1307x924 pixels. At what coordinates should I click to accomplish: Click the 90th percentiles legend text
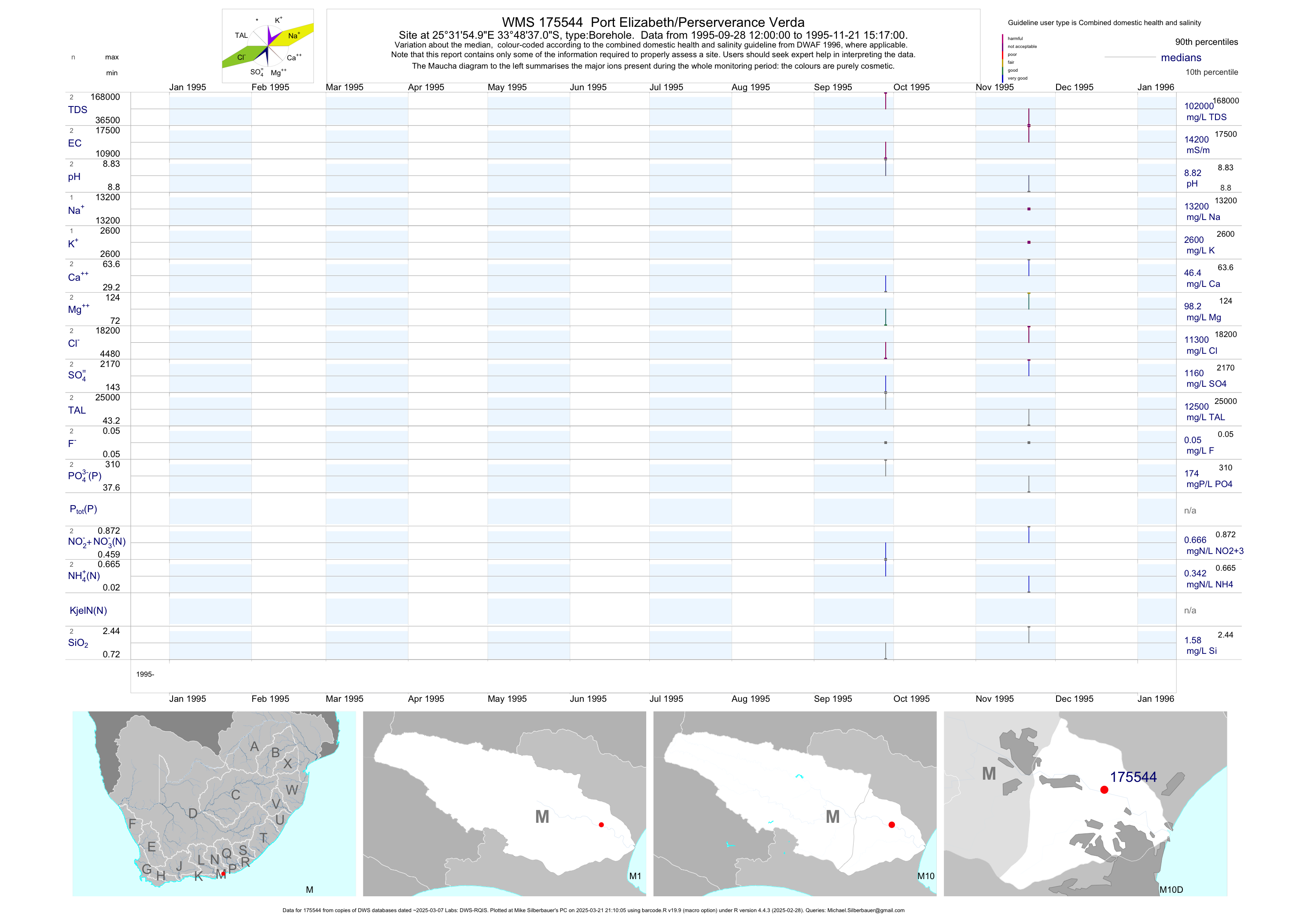pyautogui.click(x=1206, y=42)
